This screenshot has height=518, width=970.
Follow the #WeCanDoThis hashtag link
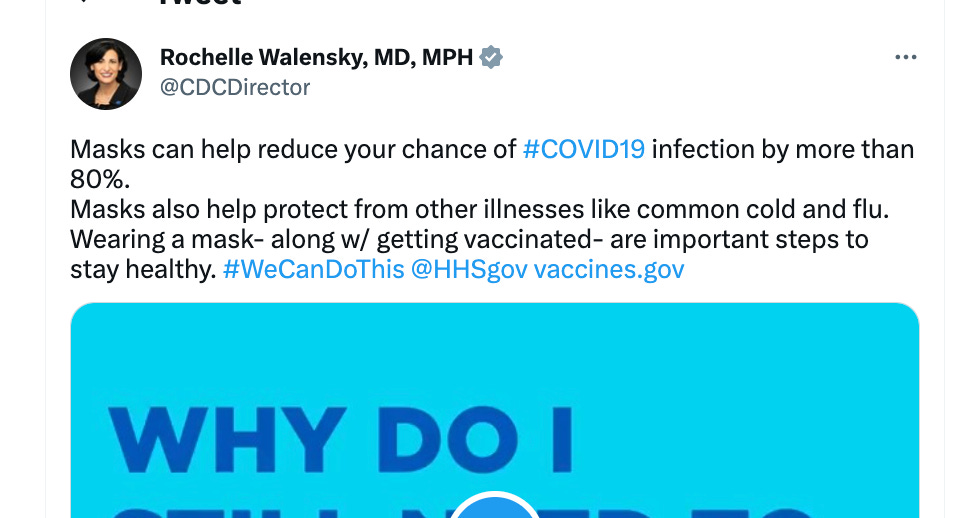click(x=314, y=270)
